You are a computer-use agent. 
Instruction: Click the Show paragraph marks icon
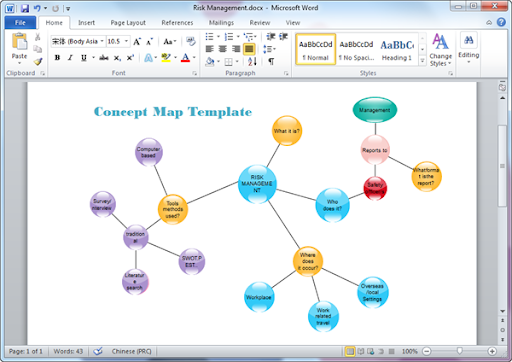click(x=271, y=61)
